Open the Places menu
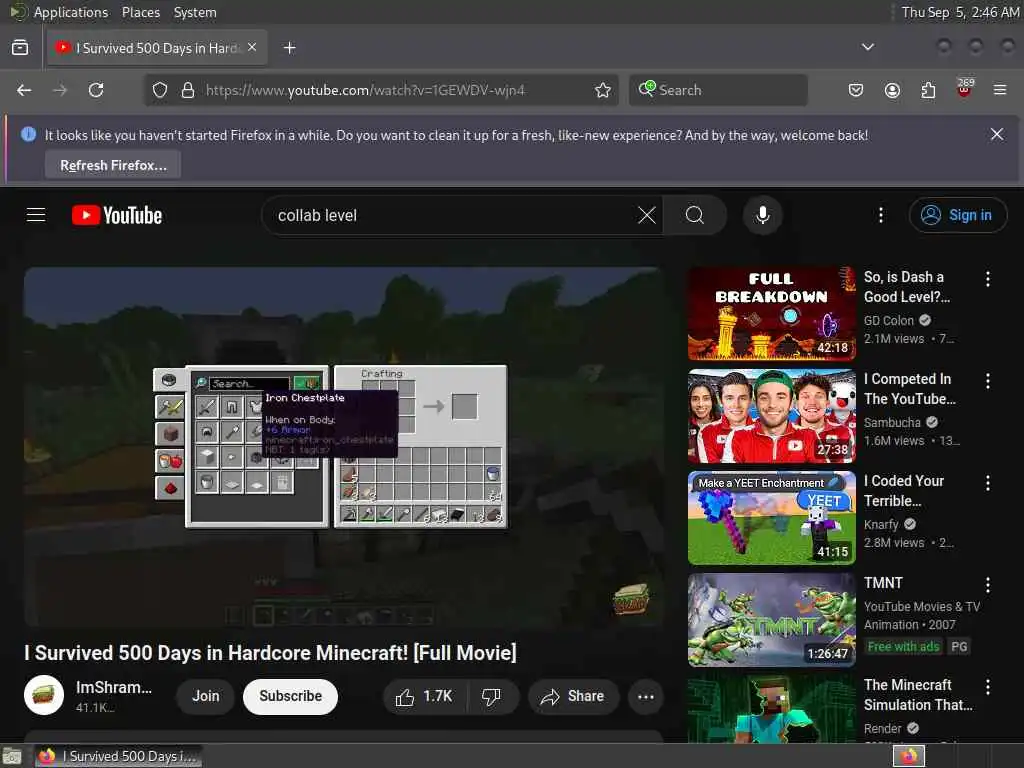The height and width of the screenshot is (768, 1024). coord(141,12)
